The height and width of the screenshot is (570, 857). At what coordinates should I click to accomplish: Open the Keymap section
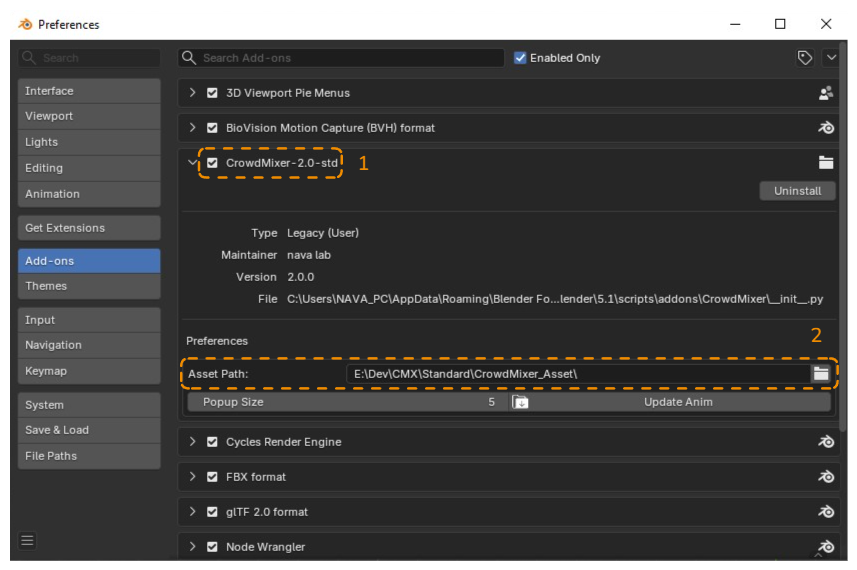89,371
